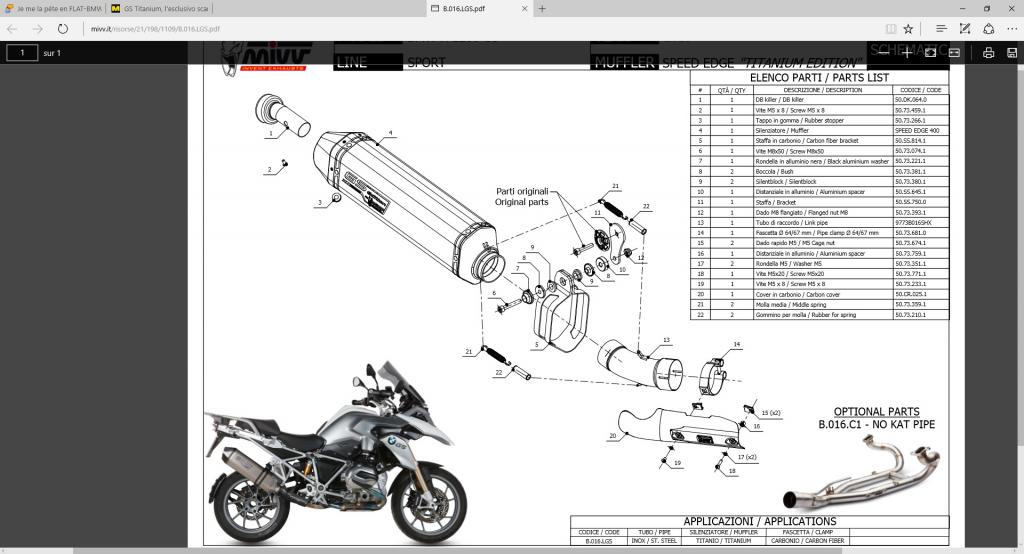
Task: Switch to 'GS Titanium, l'esclusivo' tab
Action: click(x=160, y=8)
